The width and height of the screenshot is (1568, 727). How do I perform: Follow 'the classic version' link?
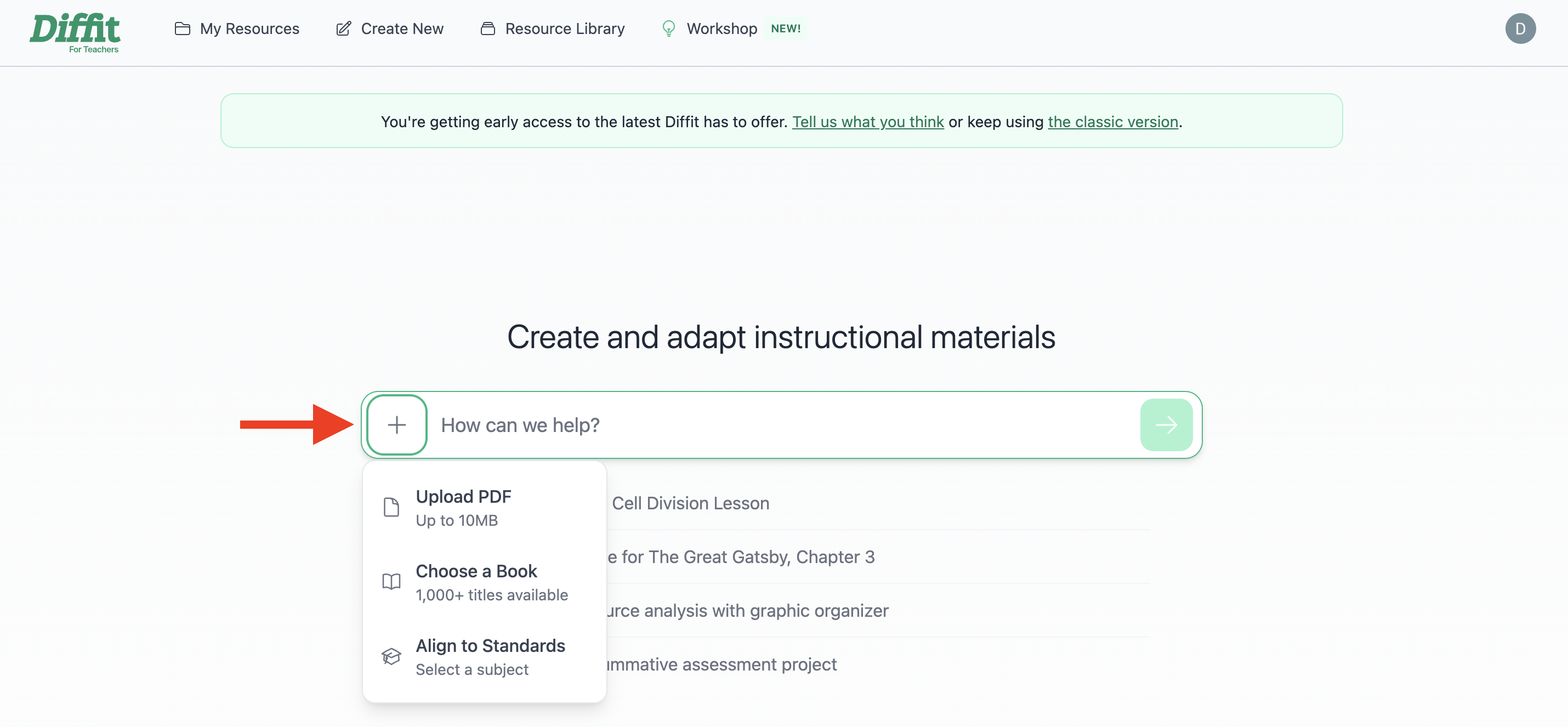[x=1113, y=122]
